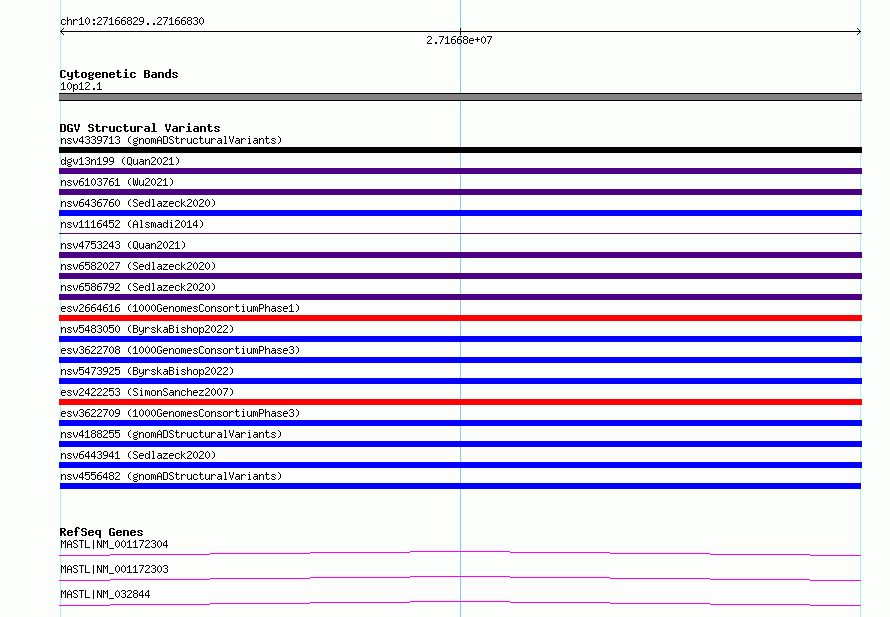Open variant esv2422253 (SimonSanchez2007) label
Screen dimensions: 890x617
pos(147,392)
